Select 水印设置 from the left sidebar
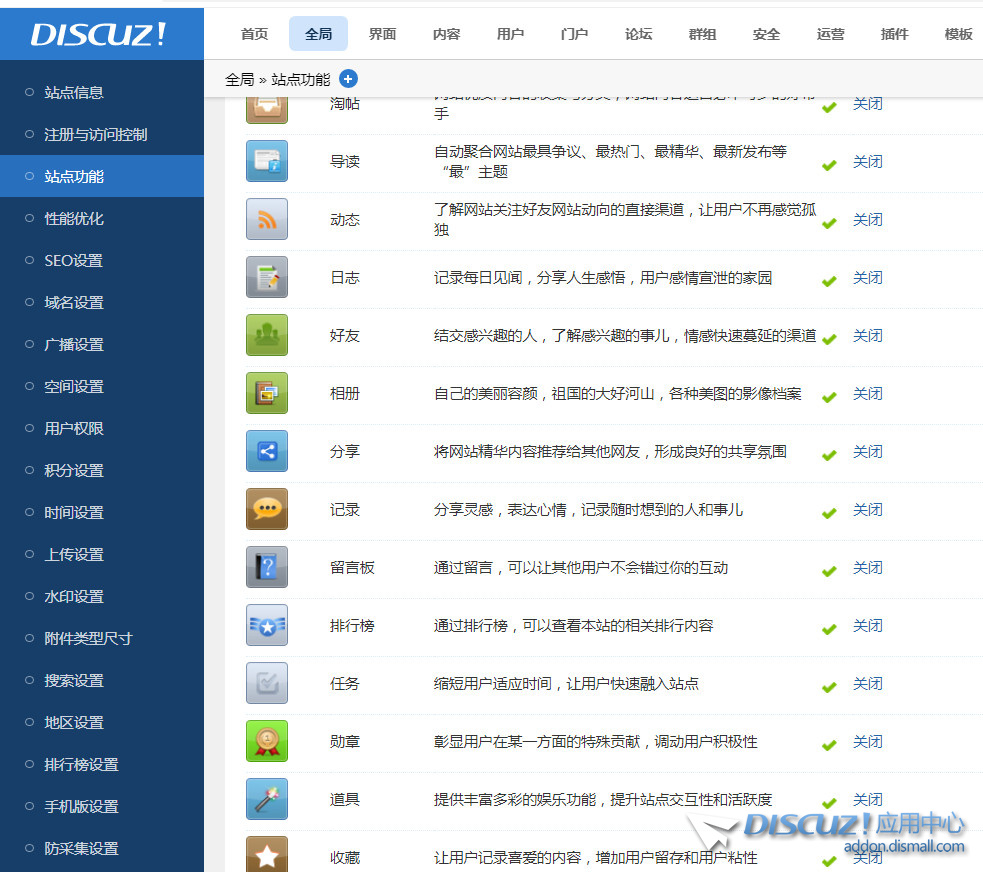This screenshot has width=983, height=872. pos(74,596)
